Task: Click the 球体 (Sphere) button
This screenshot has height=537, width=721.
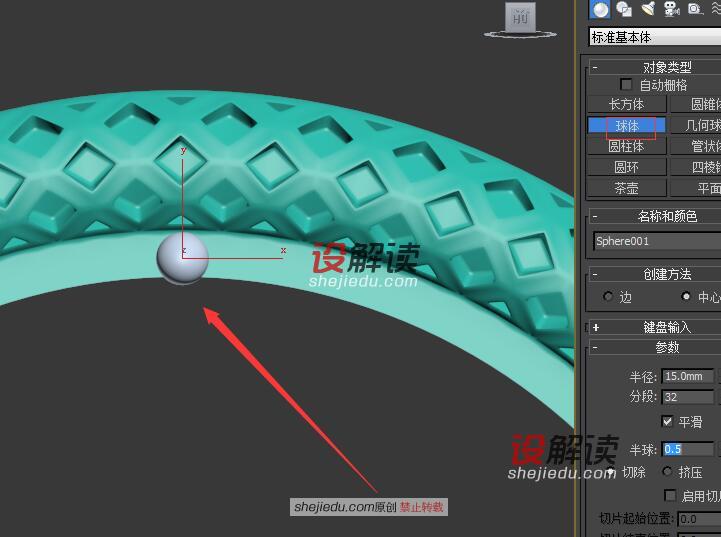Action: point(627,126)
